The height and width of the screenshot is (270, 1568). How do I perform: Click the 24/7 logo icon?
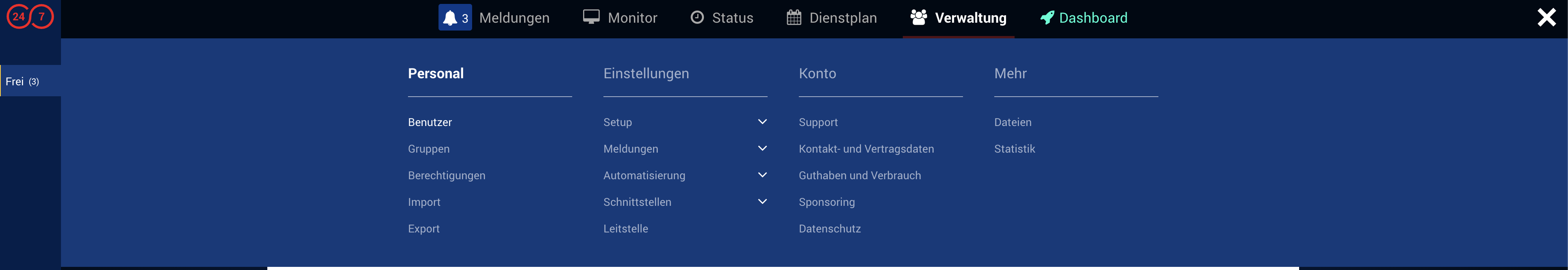[30, 16]
